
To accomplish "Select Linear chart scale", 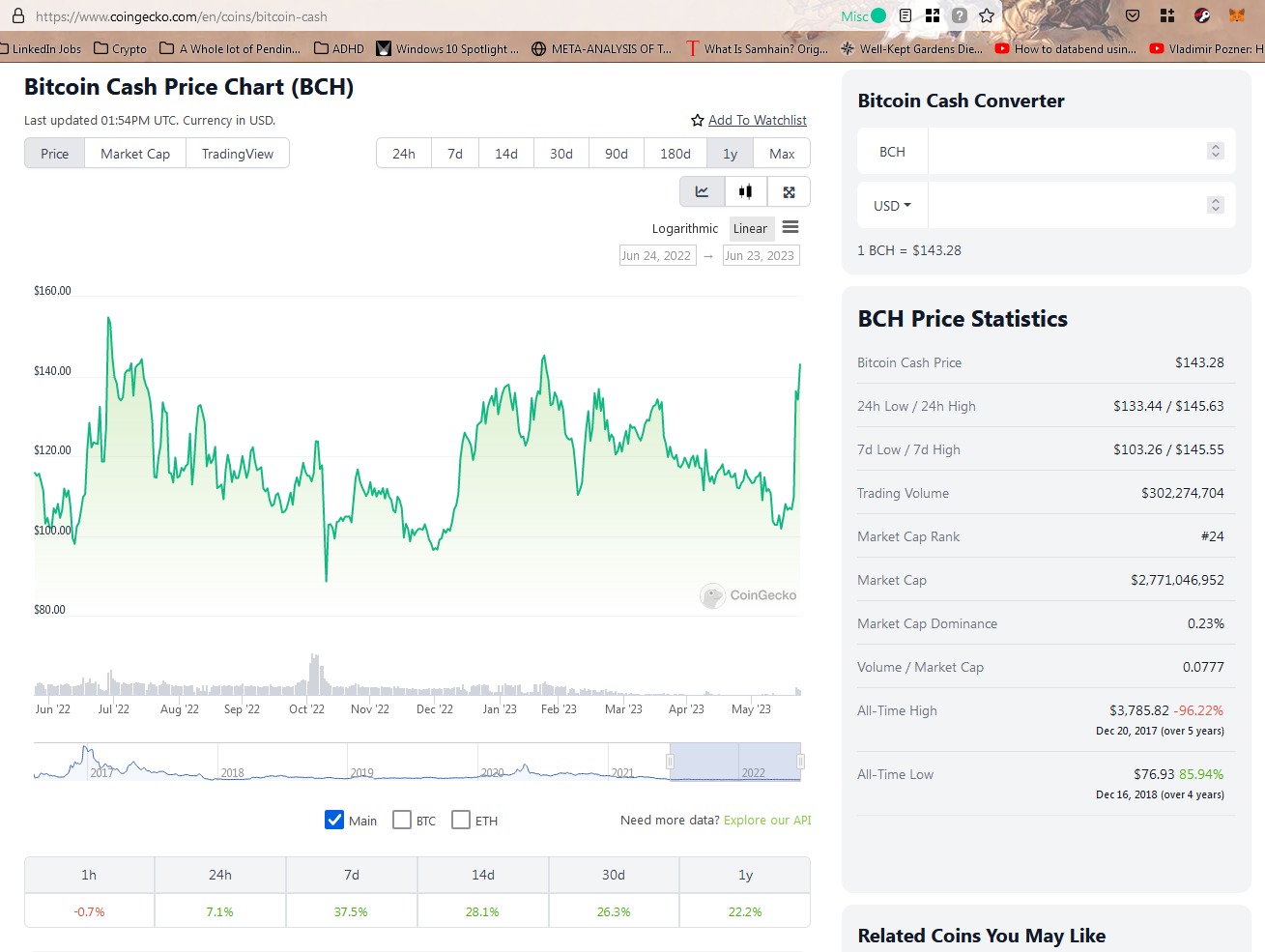I will [x=750, y=228].
